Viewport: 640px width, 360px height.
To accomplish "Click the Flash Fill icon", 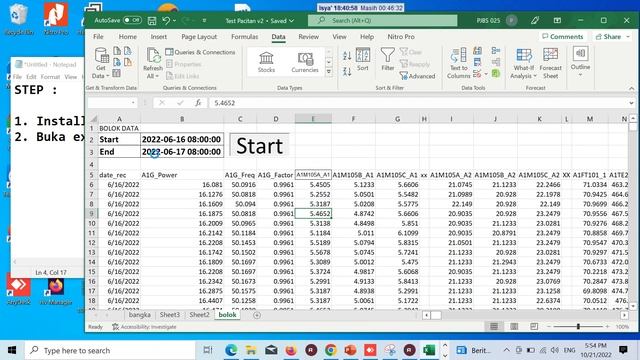I will pyautogui.click(x=477, y=51).
